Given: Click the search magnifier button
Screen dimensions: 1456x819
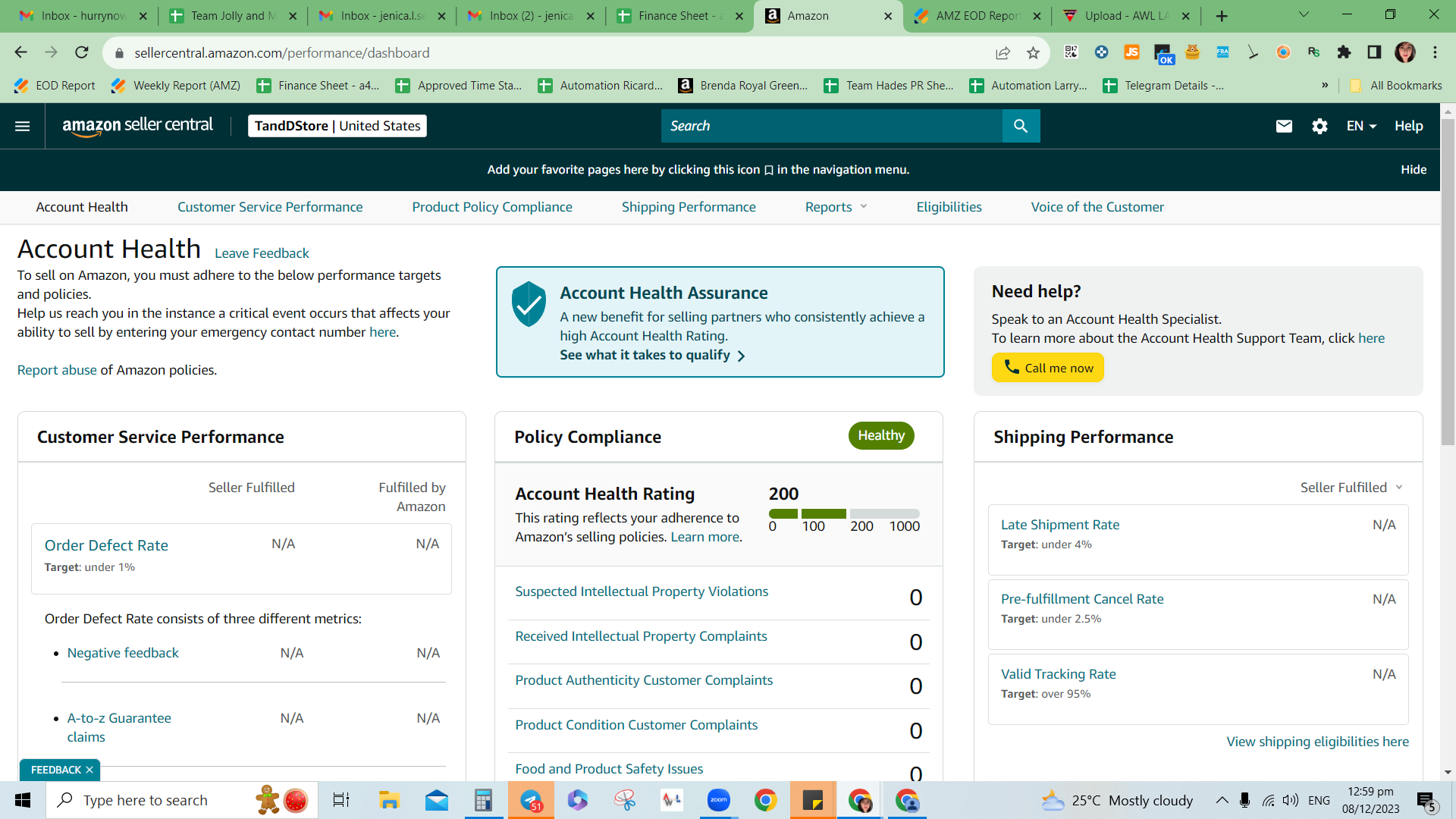Looking at the screenshot, I should click(1021, 126).
